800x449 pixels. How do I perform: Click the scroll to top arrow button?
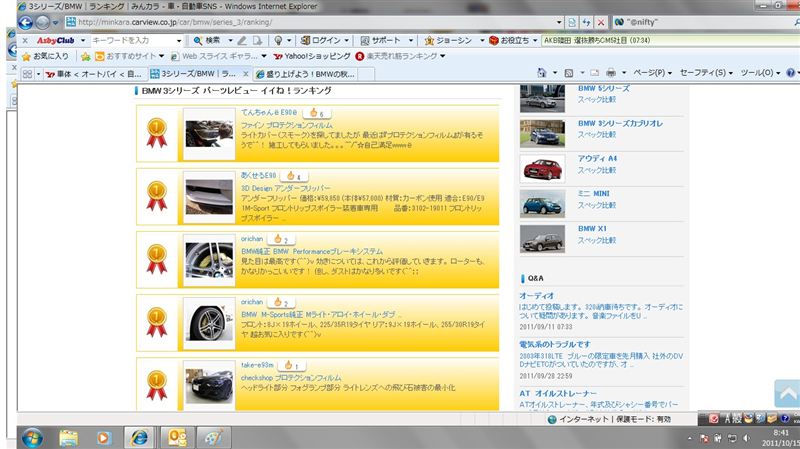[x=787, y=393]
